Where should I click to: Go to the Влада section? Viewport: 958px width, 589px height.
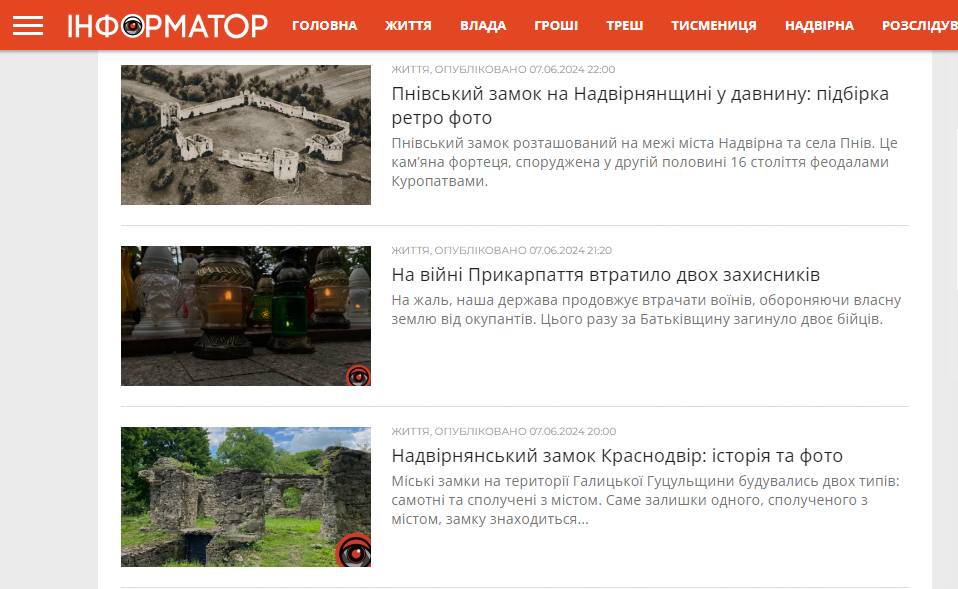pos(483,26)
